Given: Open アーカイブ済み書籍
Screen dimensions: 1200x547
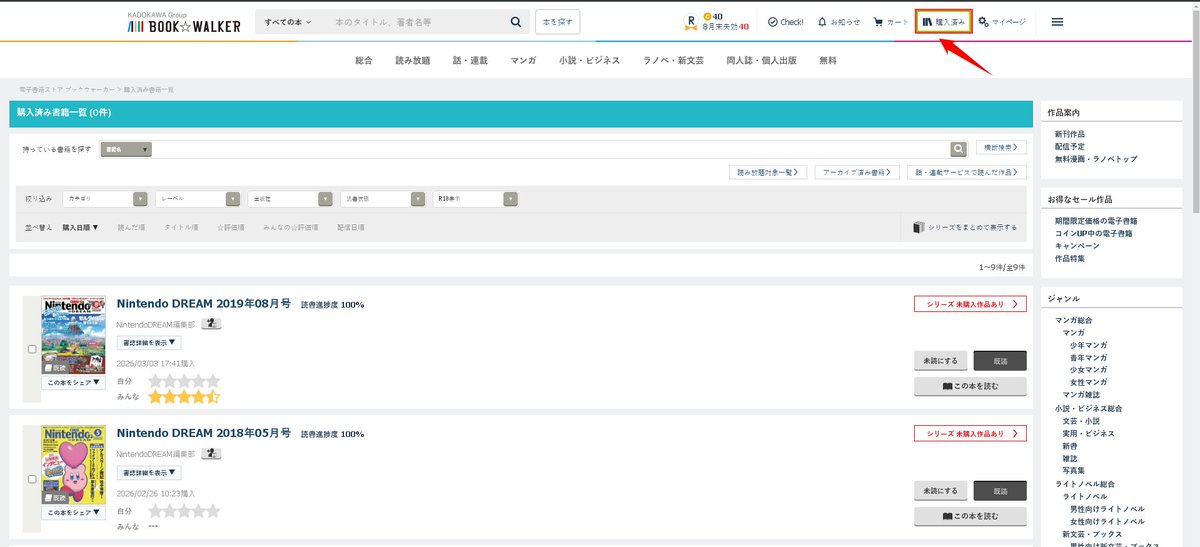Looking at the screenshot, I should point(858,172).
